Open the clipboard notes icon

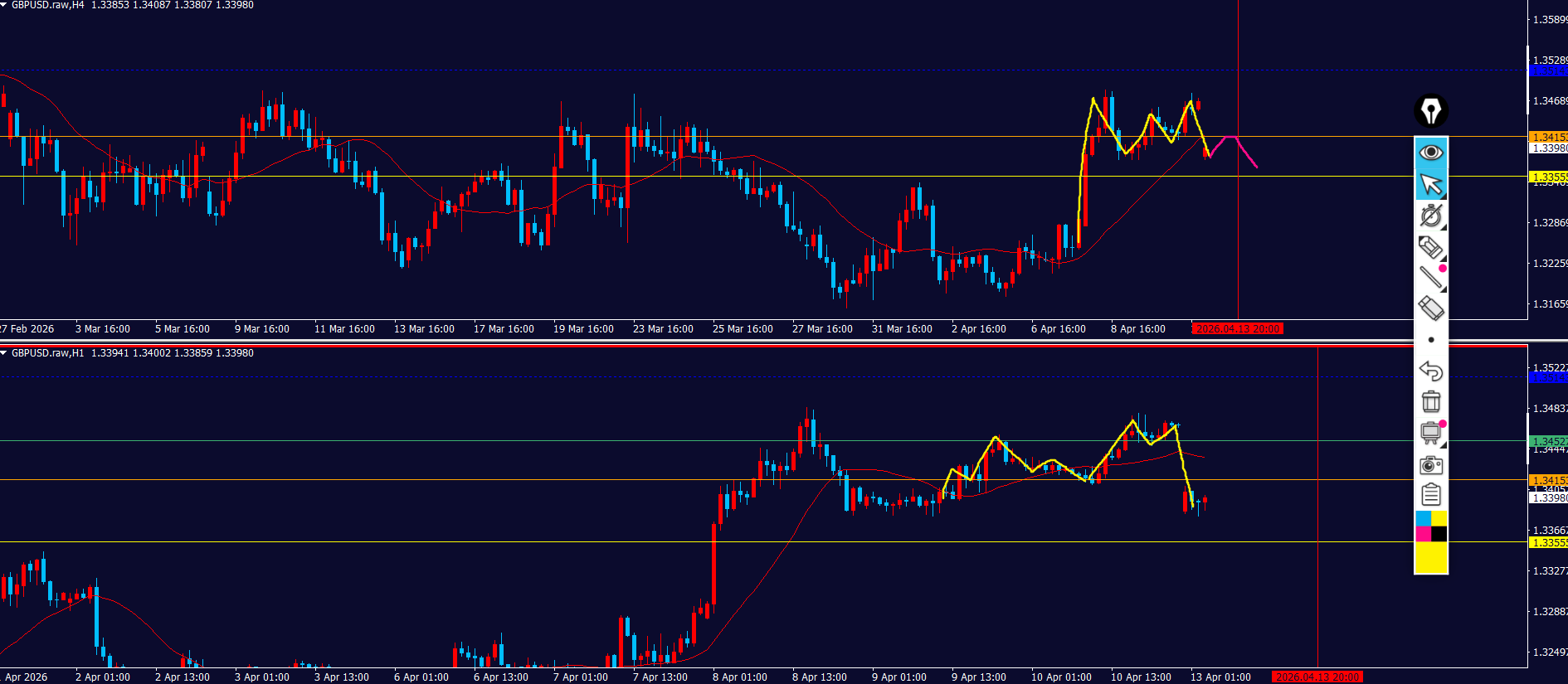coord(1430,495)
